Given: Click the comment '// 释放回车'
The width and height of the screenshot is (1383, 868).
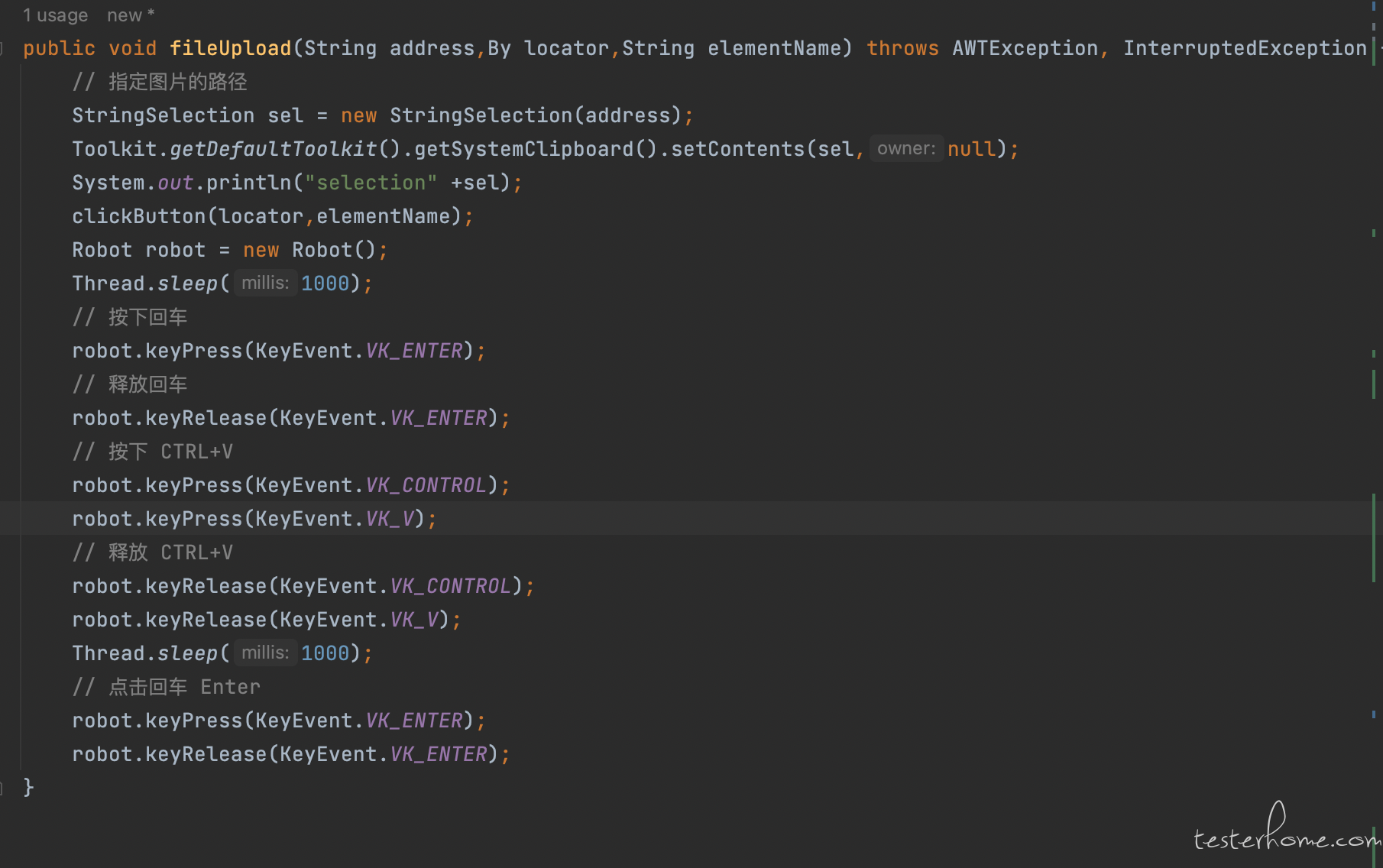Looking at the screenshot, I should tap(130, 384).
